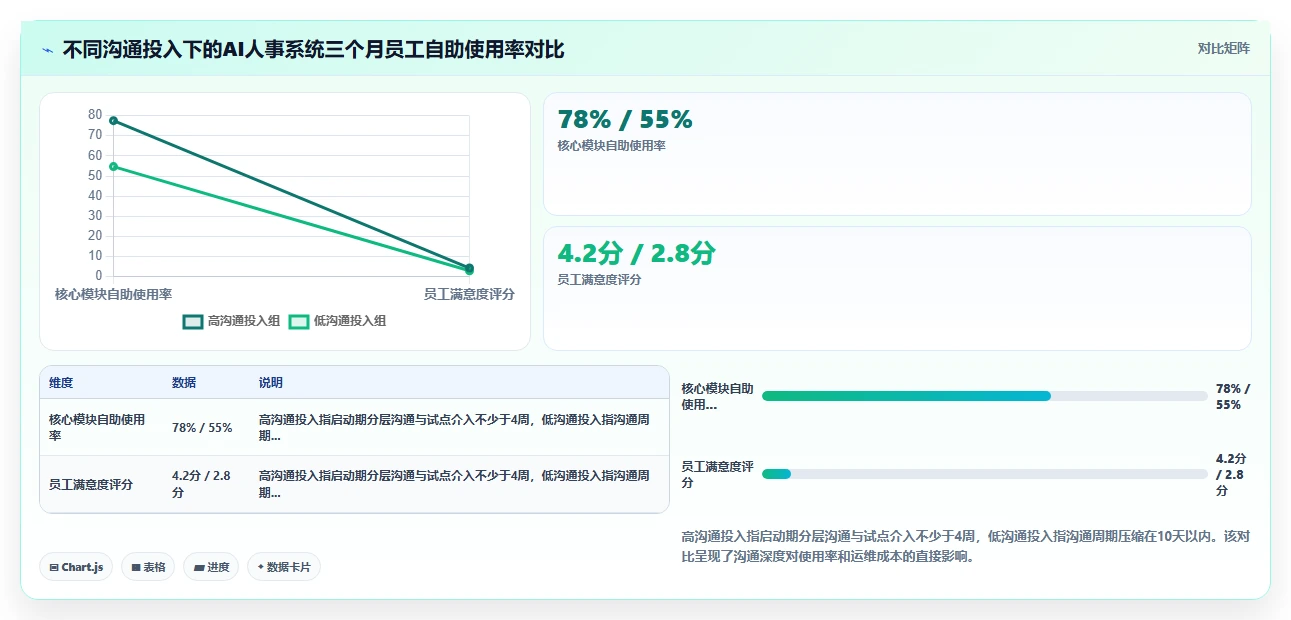The height and width of the screenshot is (620, 1291).
Task: Click the 80 value on the chart y-axis
Action: [95, 114]
